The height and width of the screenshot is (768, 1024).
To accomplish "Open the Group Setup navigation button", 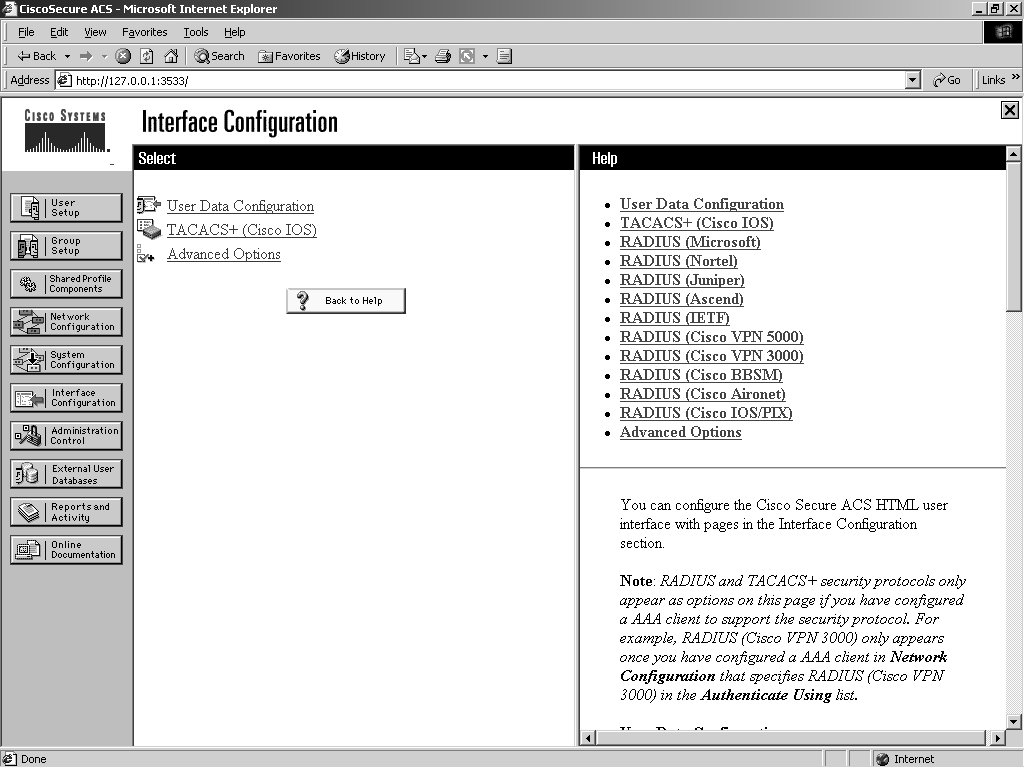I will pyautogui.click(x=66, y=246).
